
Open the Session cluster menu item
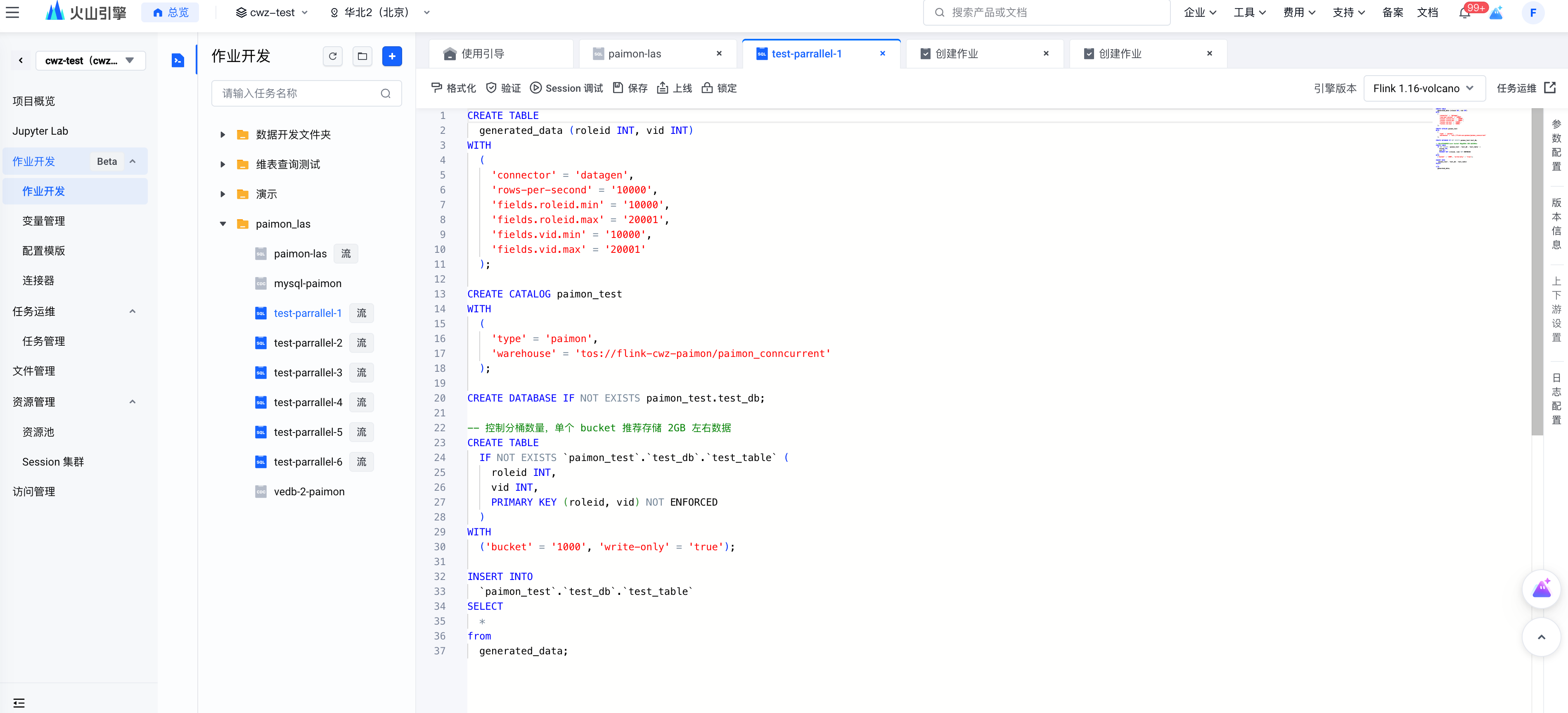(x=53, y=461)
